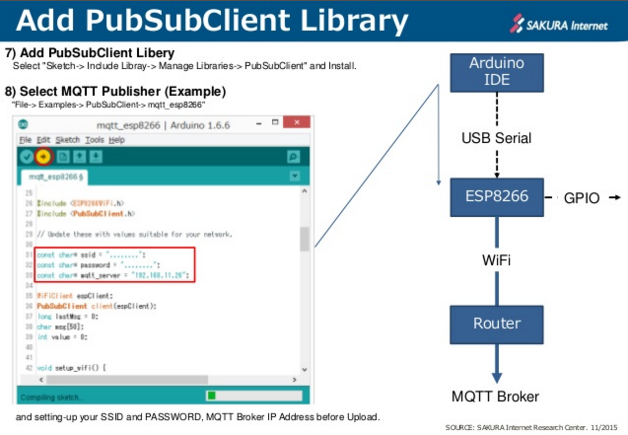
Task: Click the window title 'mqtt_esp8266 | Arduino 1.6.6'
Action: click(x=163, y=125)
